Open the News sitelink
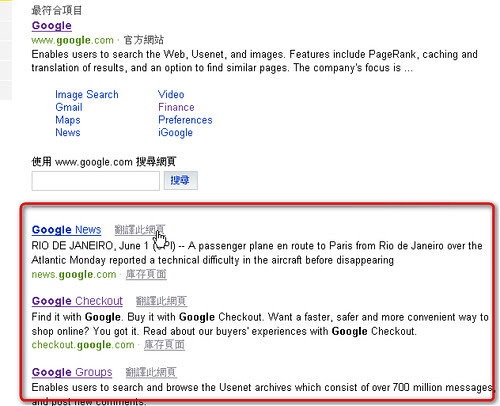This screenshot has width=500, height=406. [x=68, y=132]
